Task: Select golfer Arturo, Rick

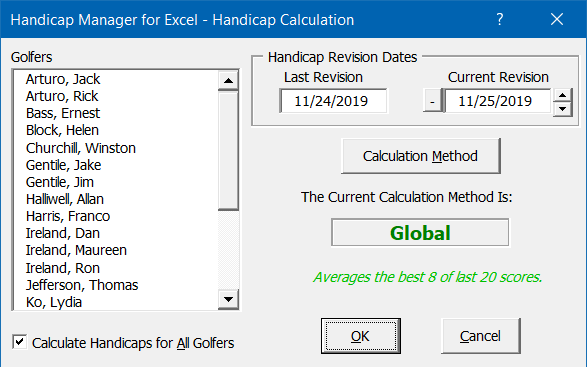Action: [x=116, y=96]
